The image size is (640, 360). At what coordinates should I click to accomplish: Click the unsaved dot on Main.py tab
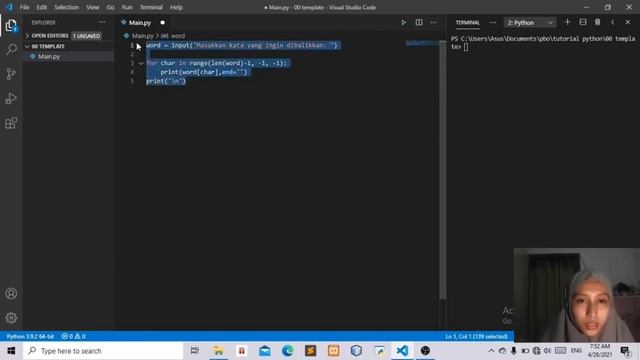tap(162, 22)
